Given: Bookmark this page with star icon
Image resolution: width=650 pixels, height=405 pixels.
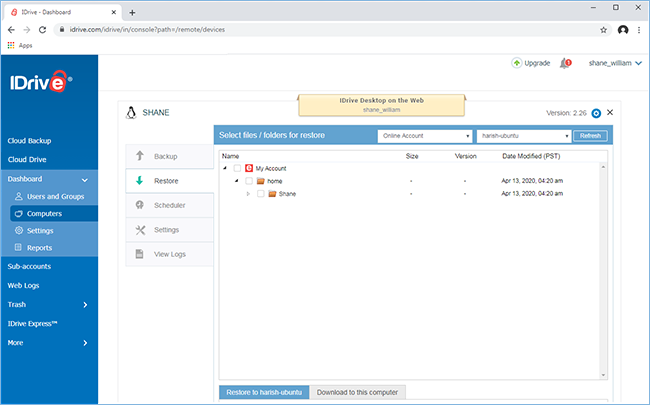Looking at the screenshot, I should coord(604,30).
